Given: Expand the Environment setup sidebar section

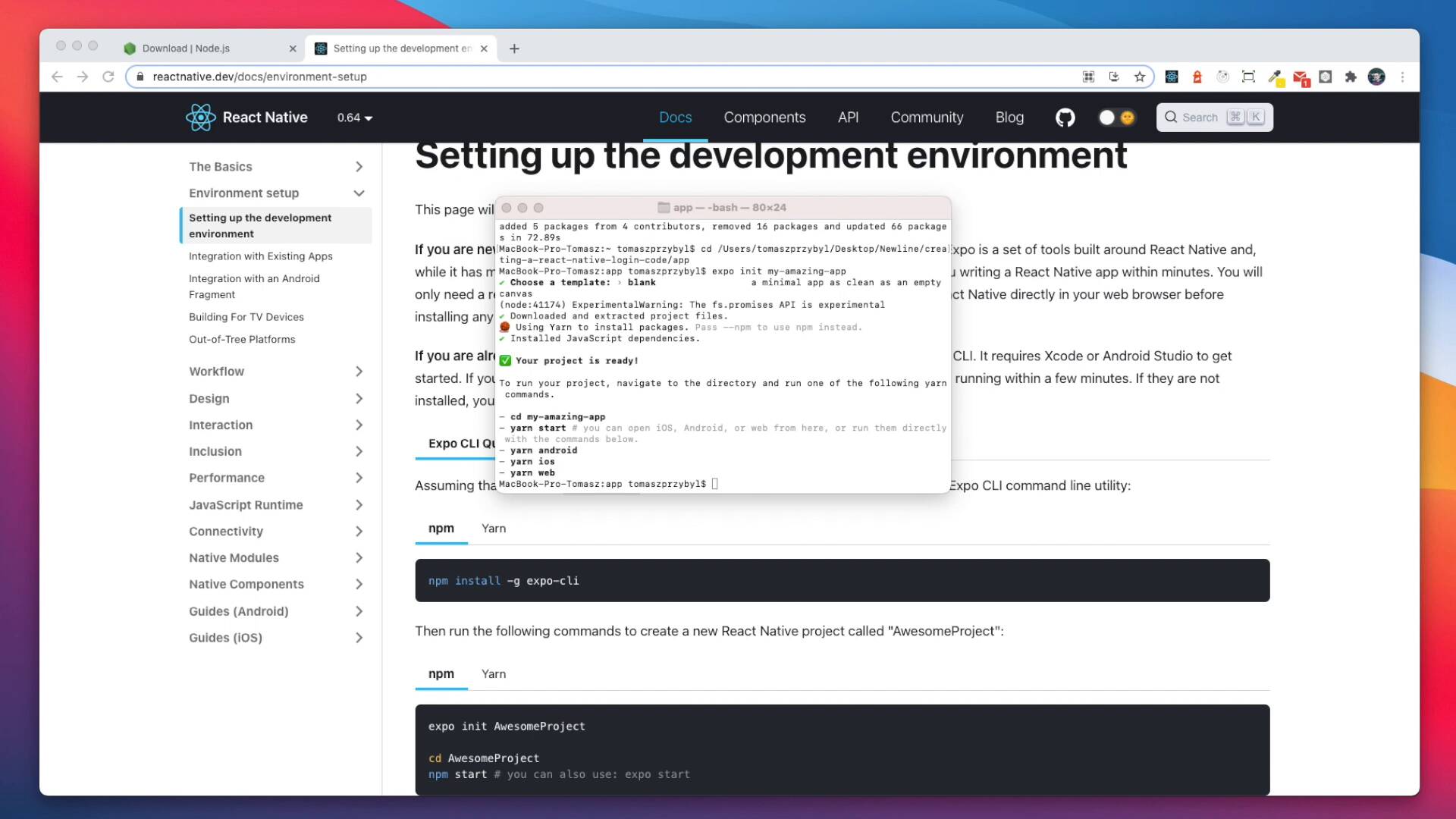Looking at the screenshot, I should coord(358,192).
